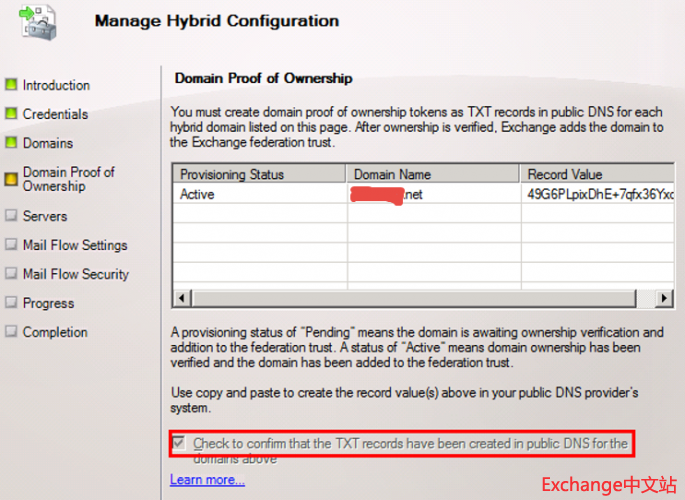This screenshot has width=685, height=500.
Task: Sort by the Provisioning Status column header
Action: (x=258, y=174)
